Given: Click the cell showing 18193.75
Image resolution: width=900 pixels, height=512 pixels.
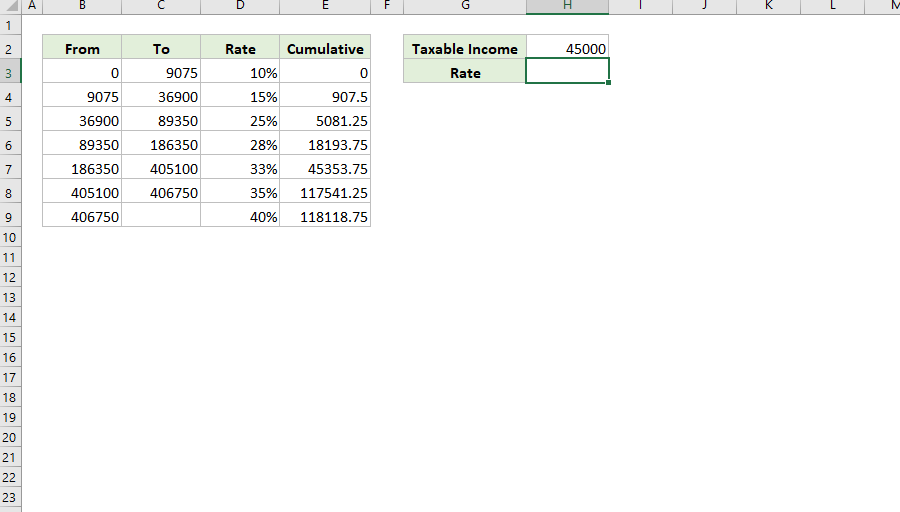Looking at the screenshot, I should (325, 145).
